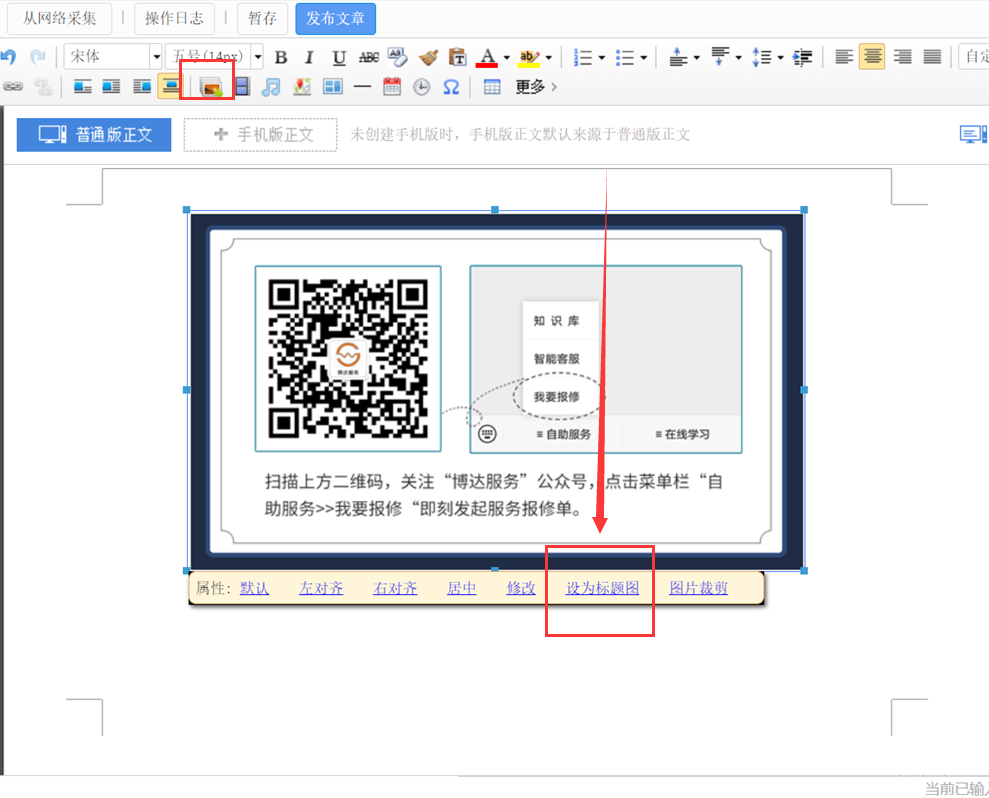This screenshot has width=989, height=798.
Task: Toggle underline formatting (U)
Action: (x=339, y=57)
